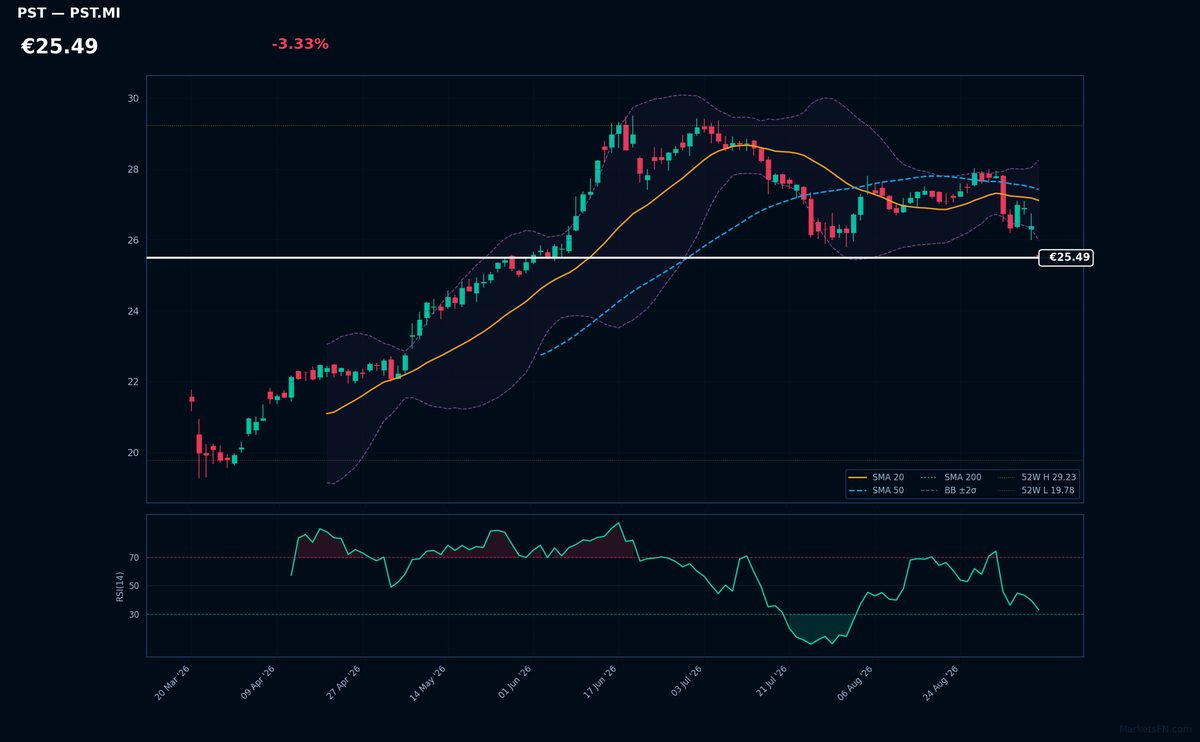The height and width of the screenshot is (742, 1200).
Task: Click the 52W L 19.78 legend entry
Action: pos(1037,491)
